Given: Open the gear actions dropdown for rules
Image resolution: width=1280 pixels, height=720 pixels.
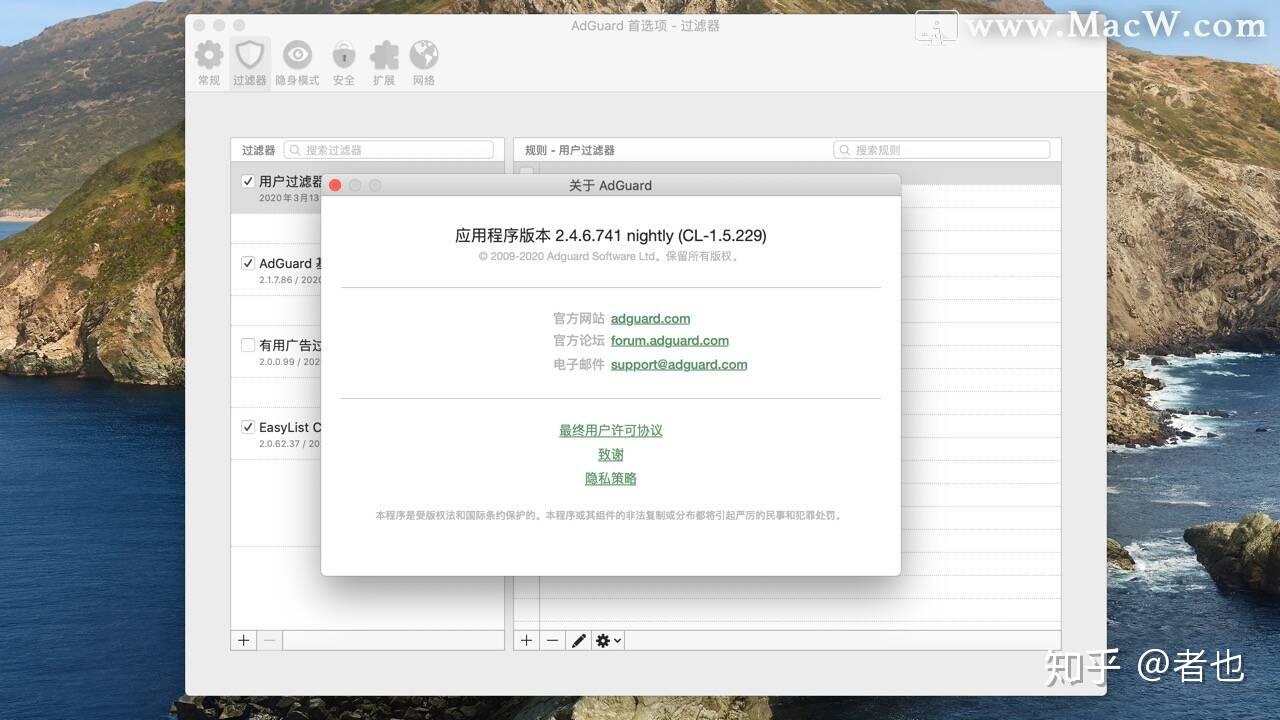Looking at the screenshot, I should click(608, 640).
